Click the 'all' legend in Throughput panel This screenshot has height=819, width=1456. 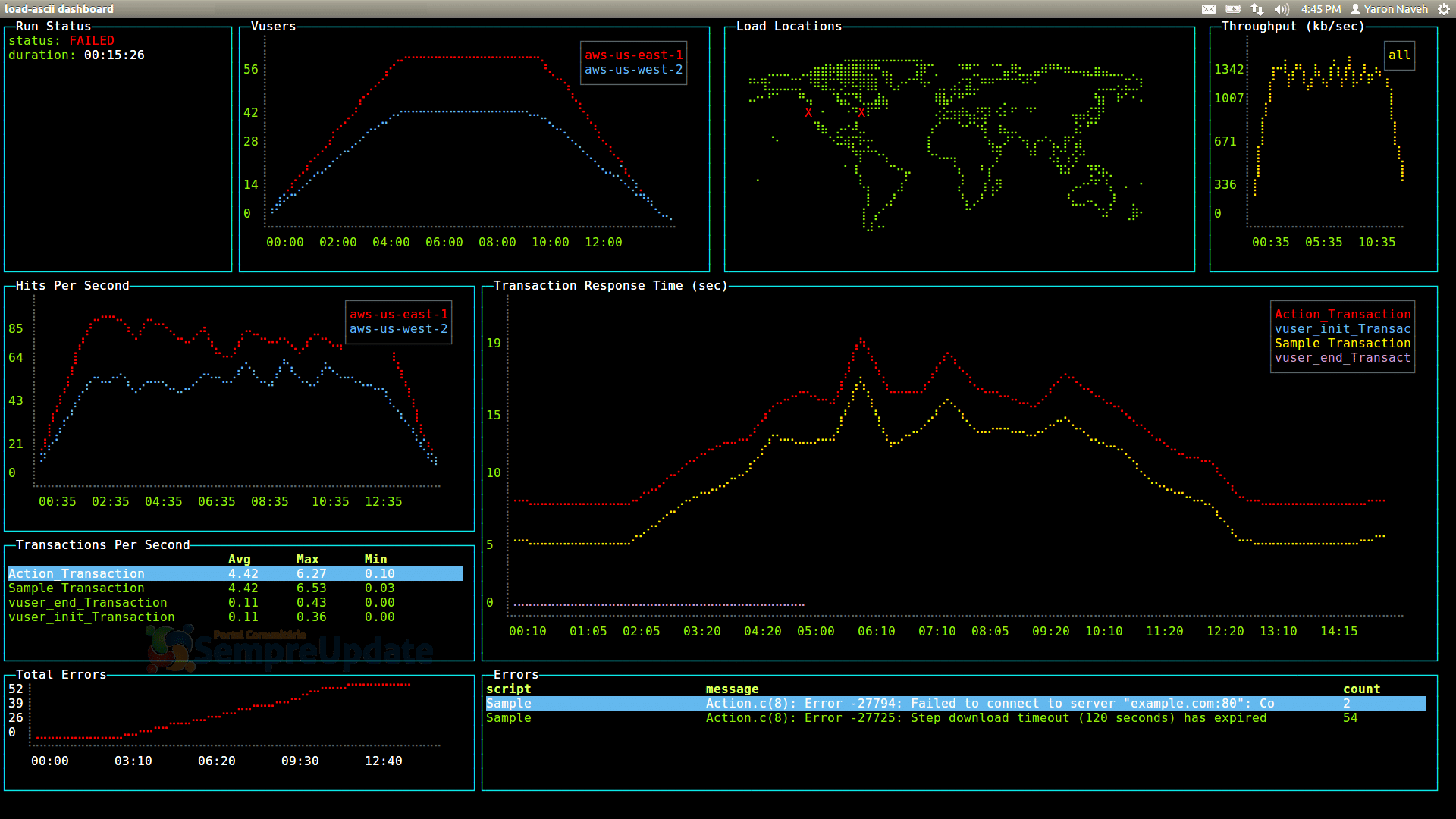1399,55
